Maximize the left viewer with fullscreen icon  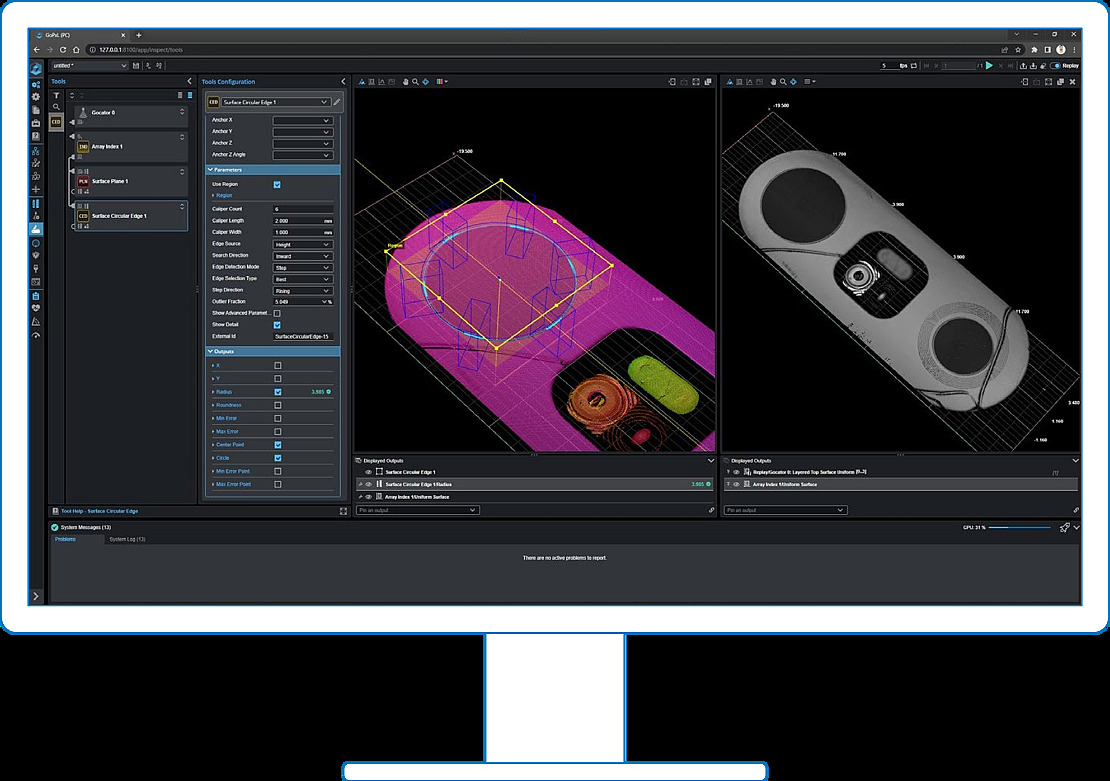pos(696,82)
